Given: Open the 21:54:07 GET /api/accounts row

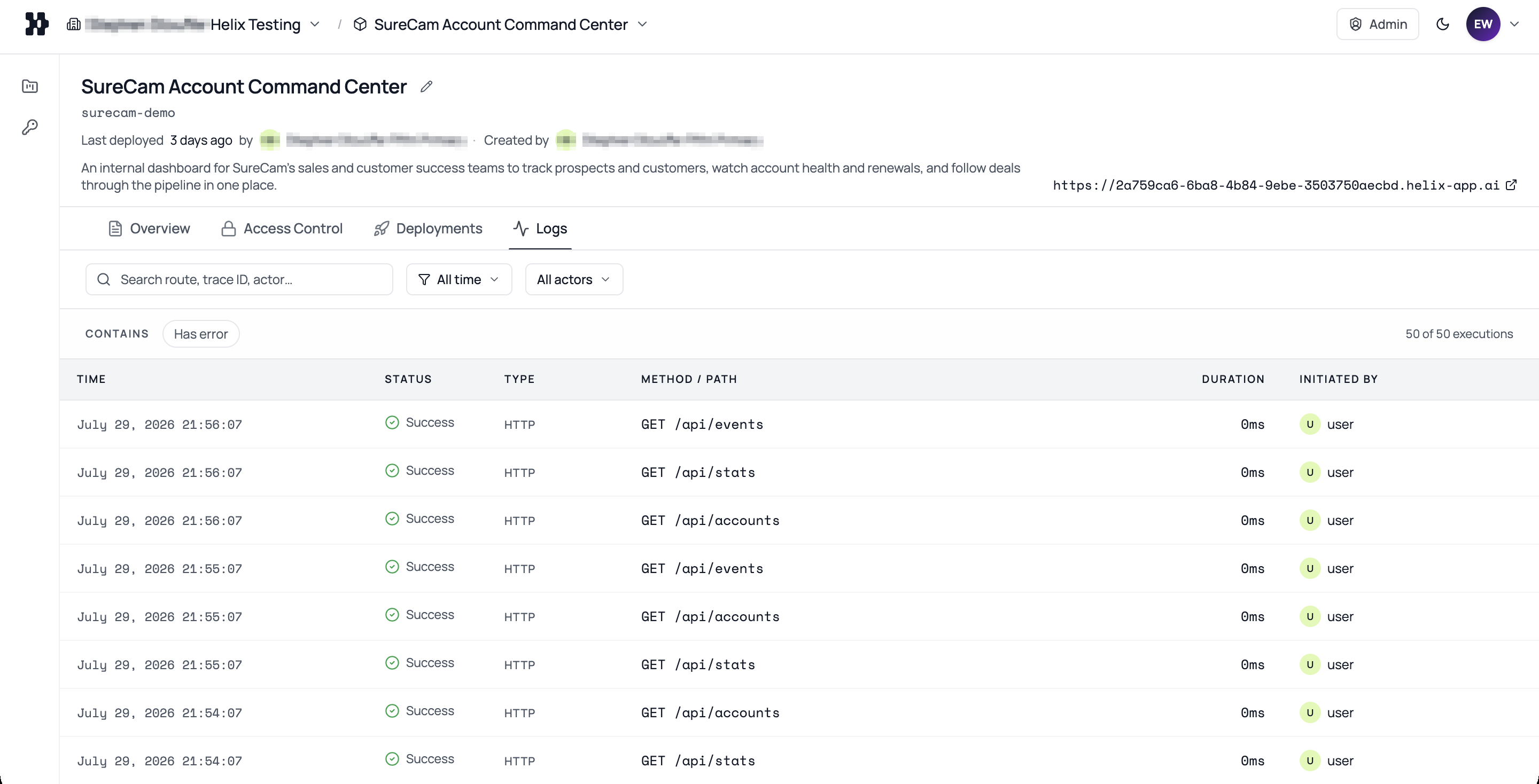Looking at the screenshot, I should [x=799, y=713].
